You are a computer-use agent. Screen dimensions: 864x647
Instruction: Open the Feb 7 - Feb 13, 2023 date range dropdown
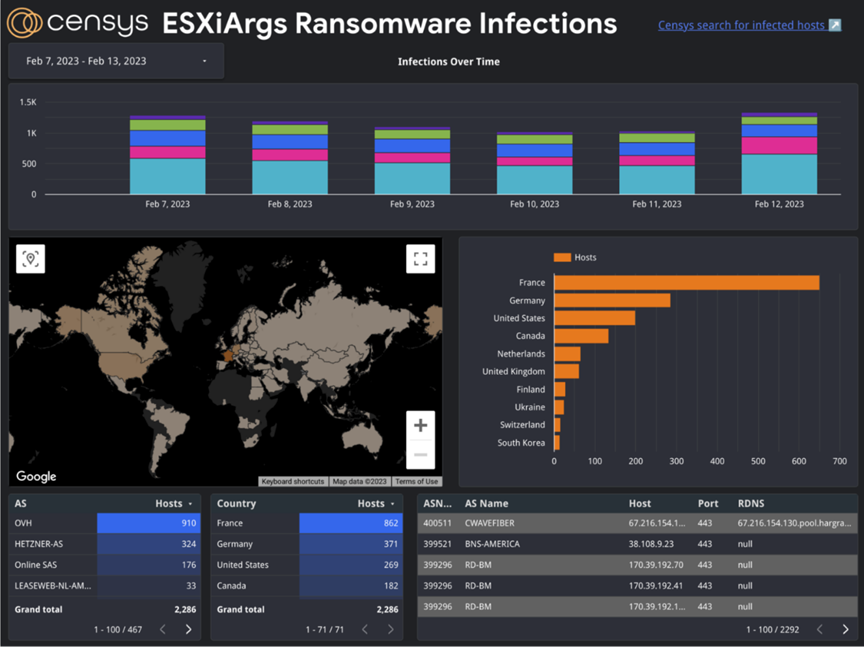click(x=116, y=61)
